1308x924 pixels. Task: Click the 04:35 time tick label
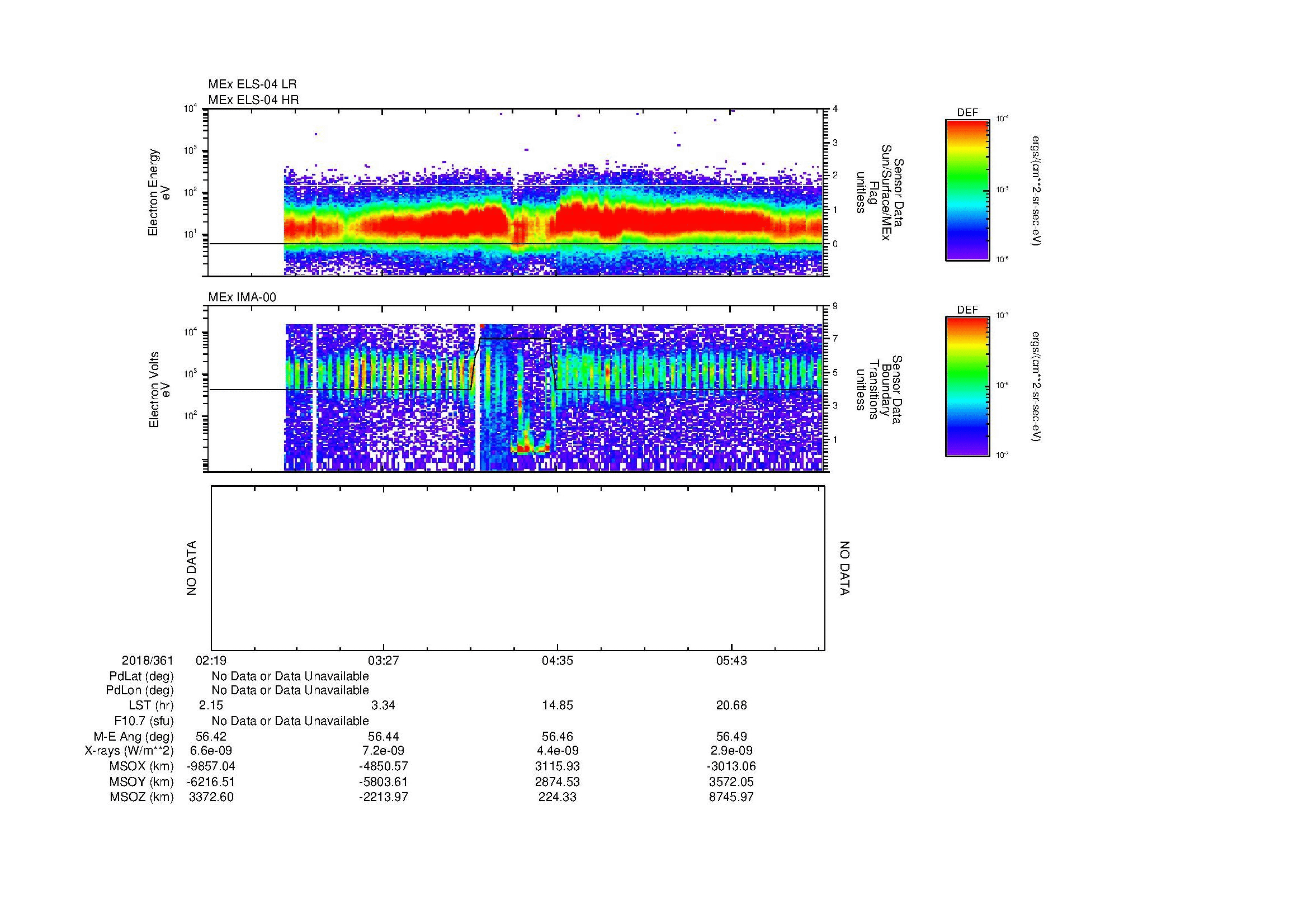558,660
